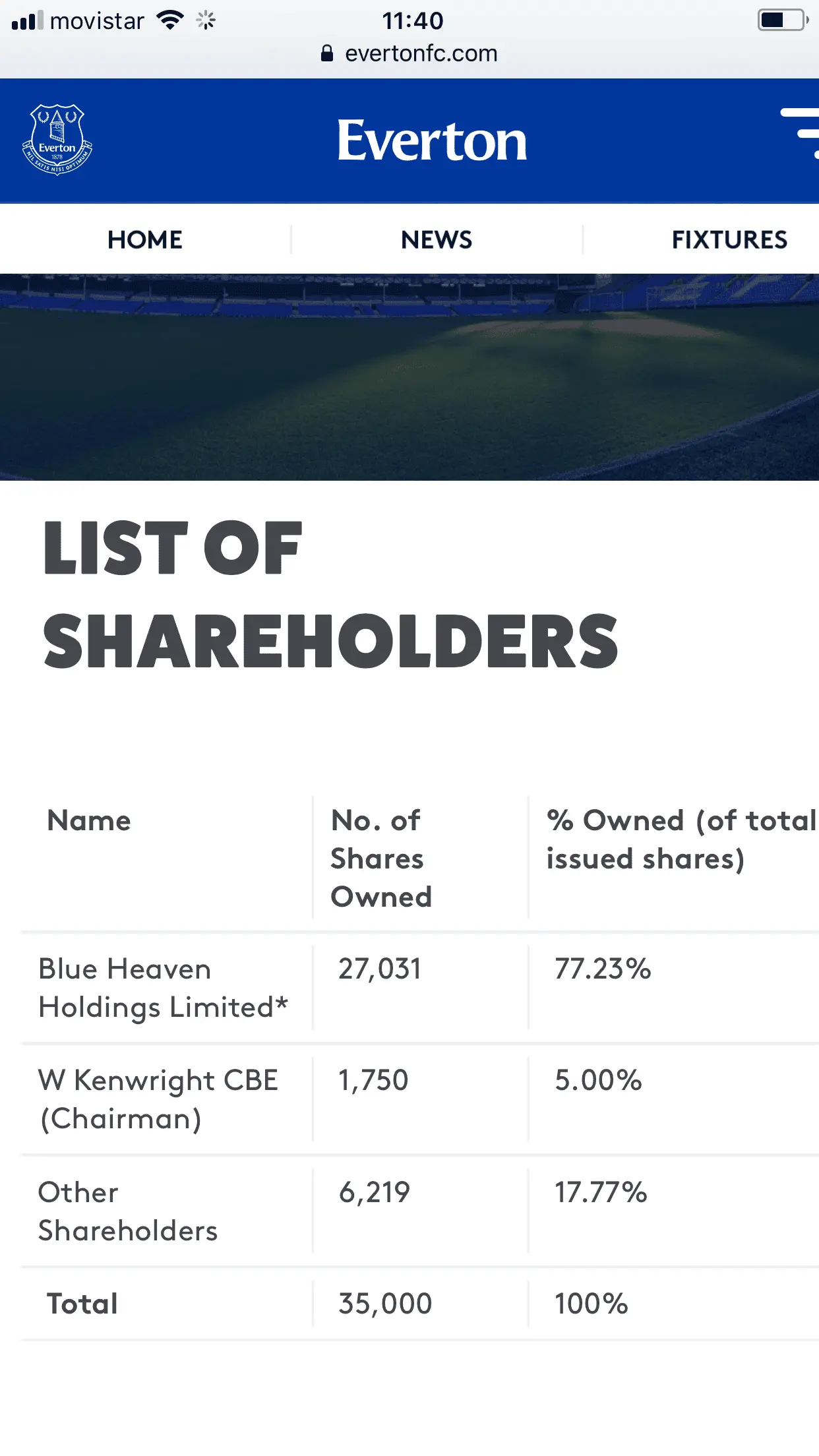Open the HOME navigation tab
This screenshot has width=819, height=1456.
tap(145, 239)
